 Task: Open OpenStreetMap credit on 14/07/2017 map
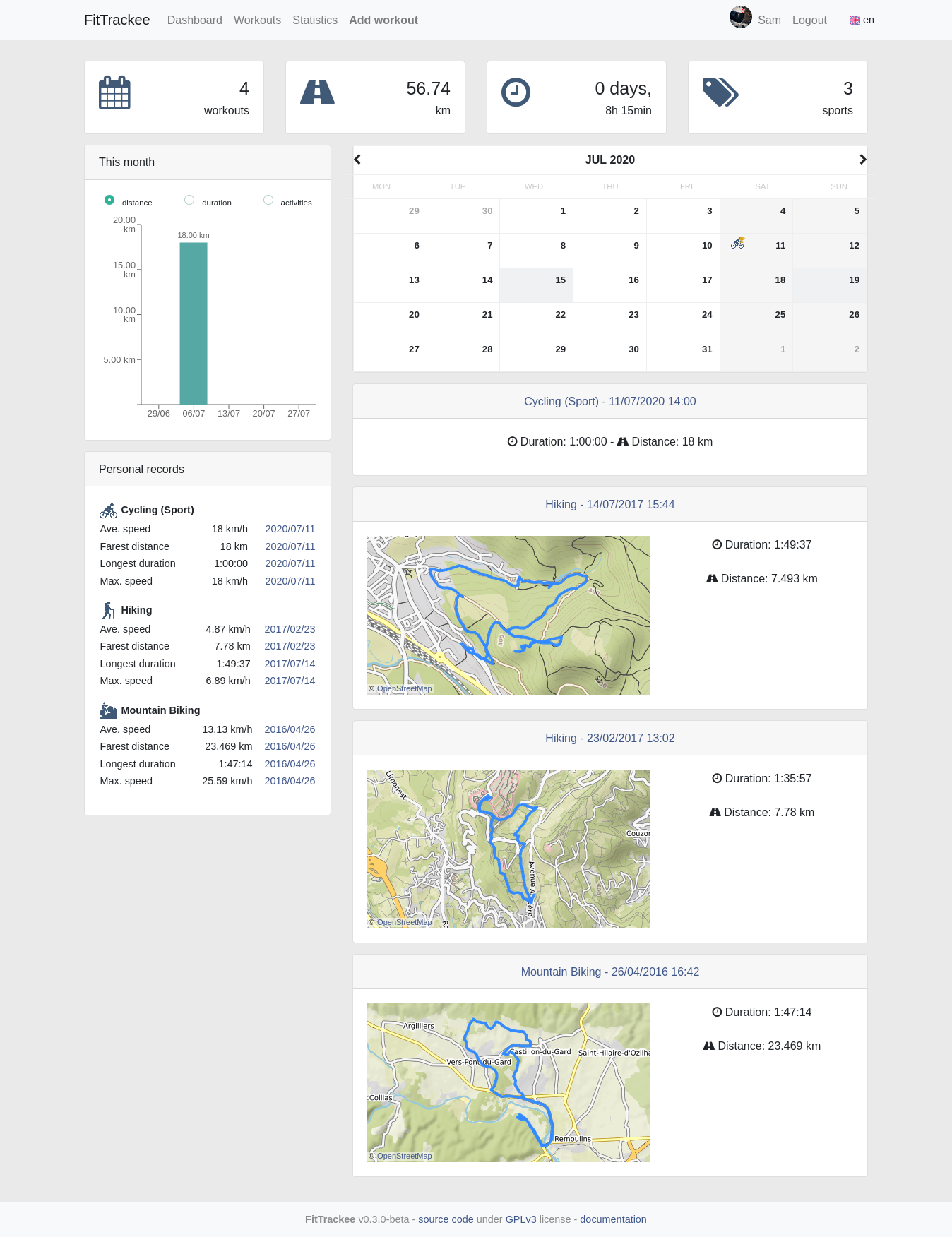(x=404, y=688)
